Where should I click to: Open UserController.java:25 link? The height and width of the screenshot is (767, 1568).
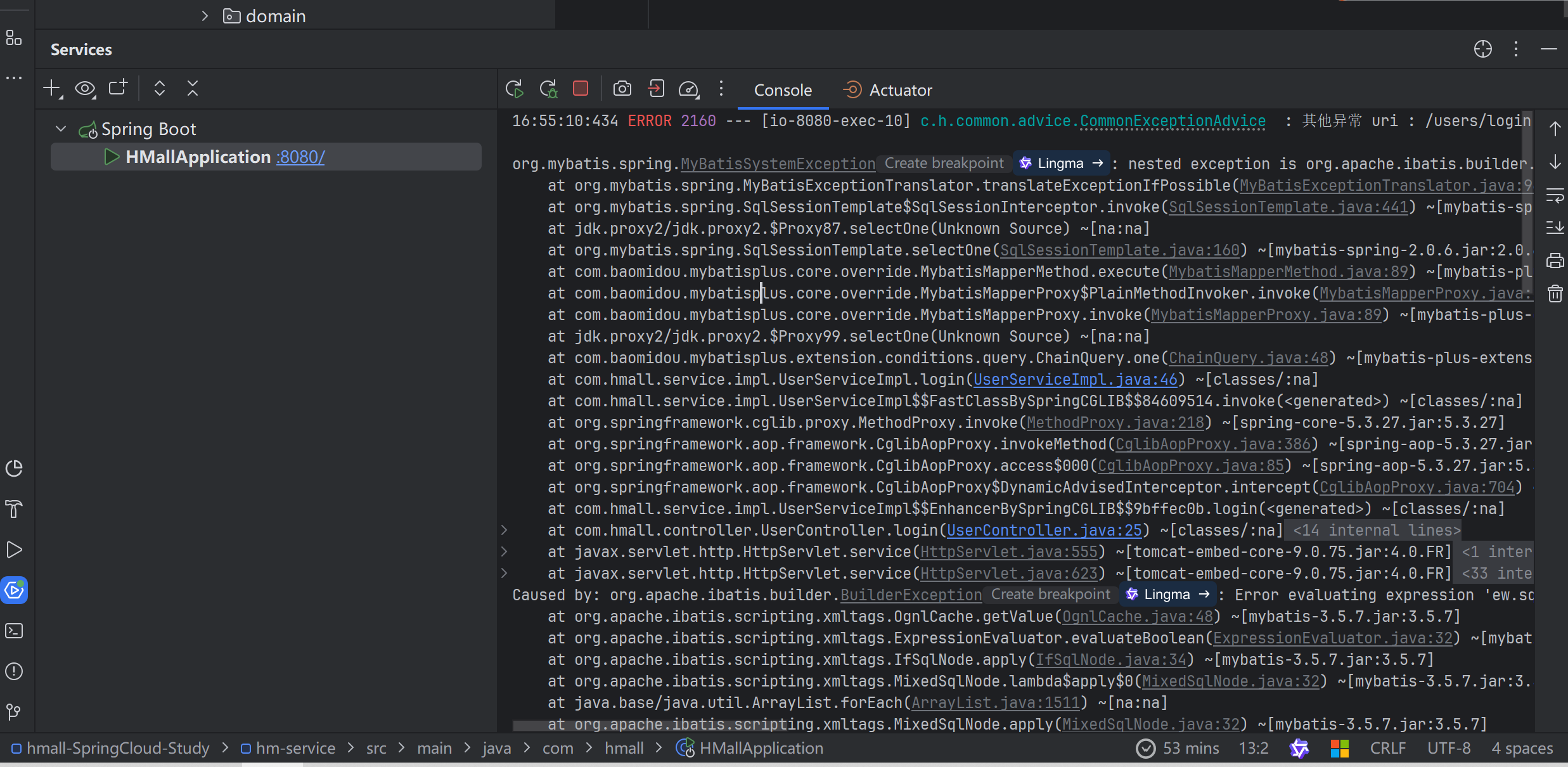tap(1044, 531)
